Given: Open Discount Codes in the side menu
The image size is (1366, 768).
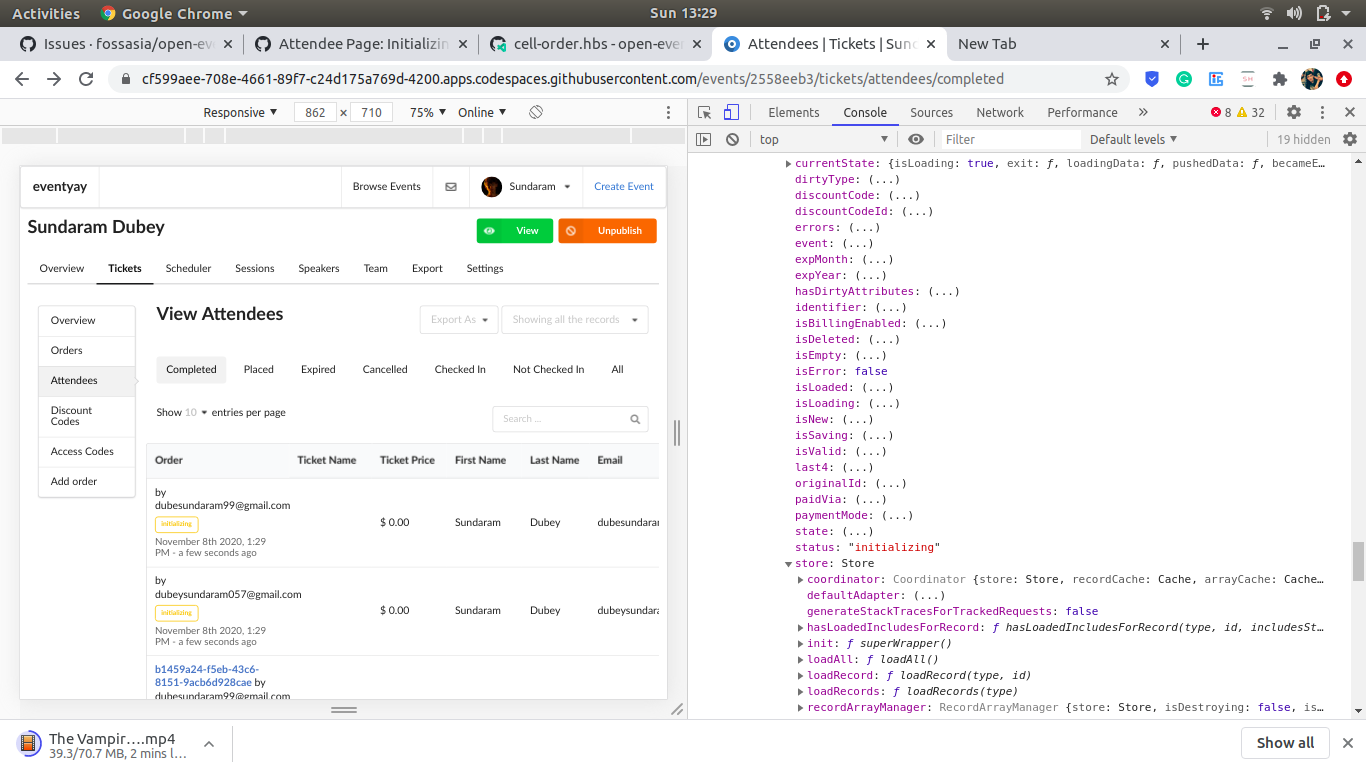Looking at the screenshot, I should (x=86, y=416).
